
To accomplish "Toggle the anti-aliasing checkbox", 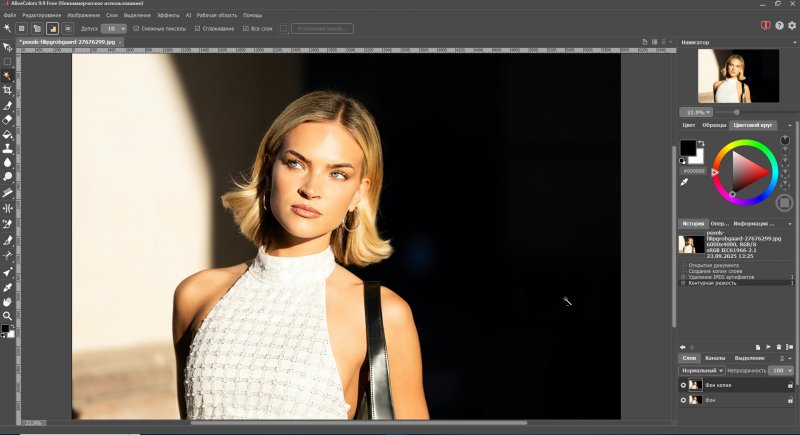I will pyautogui.click(x=197, y=29).
